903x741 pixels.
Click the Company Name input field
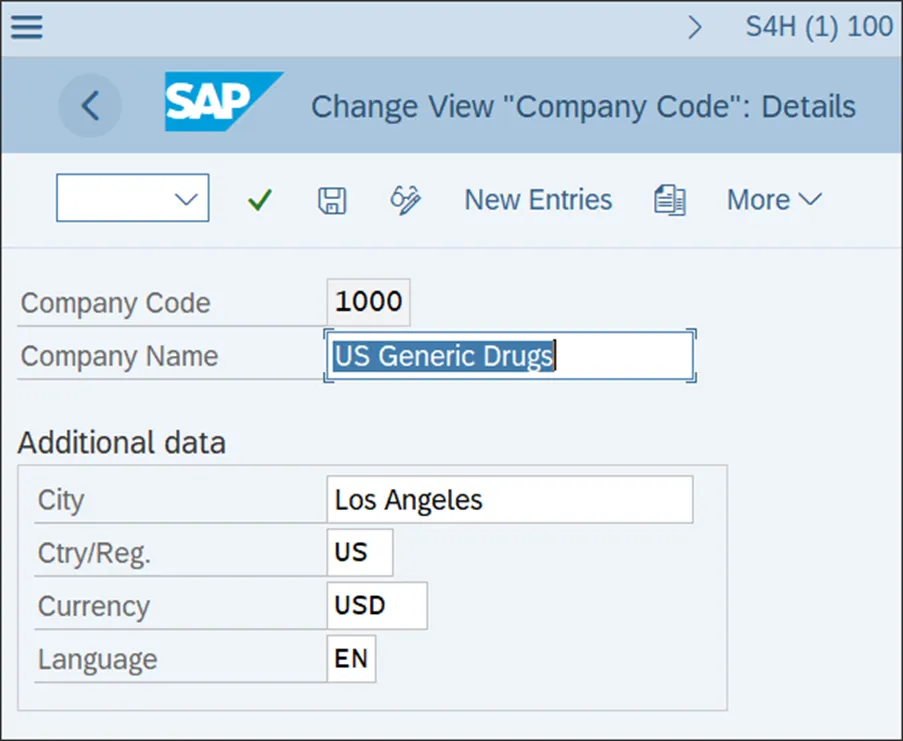(510, 356)
